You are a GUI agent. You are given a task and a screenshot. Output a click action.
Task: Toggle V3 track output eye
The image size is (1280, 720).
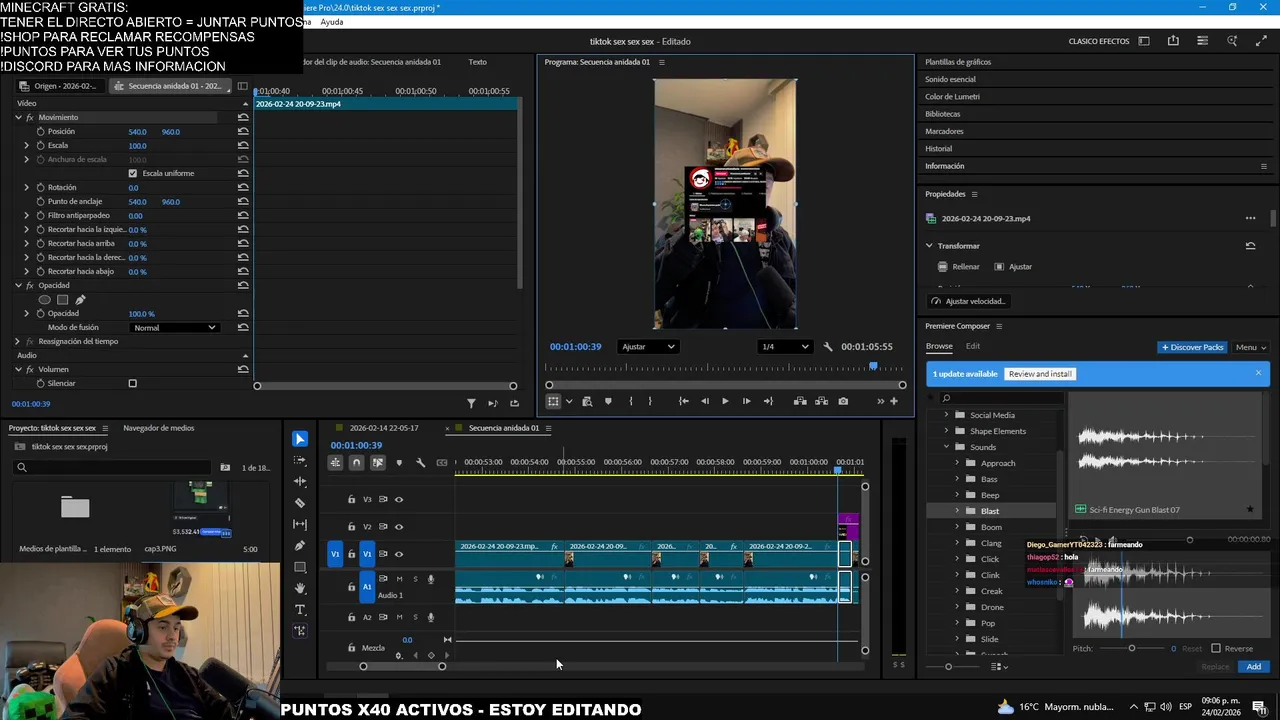(x=399, y=499)
